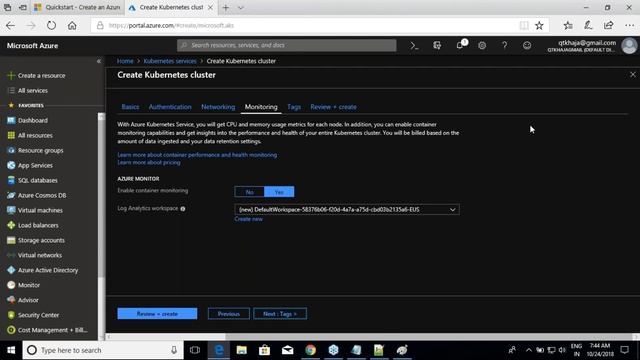This screenshot has height=360, width=640.
Task: Set container monitoring to No
Action: [x=249, y=192]
